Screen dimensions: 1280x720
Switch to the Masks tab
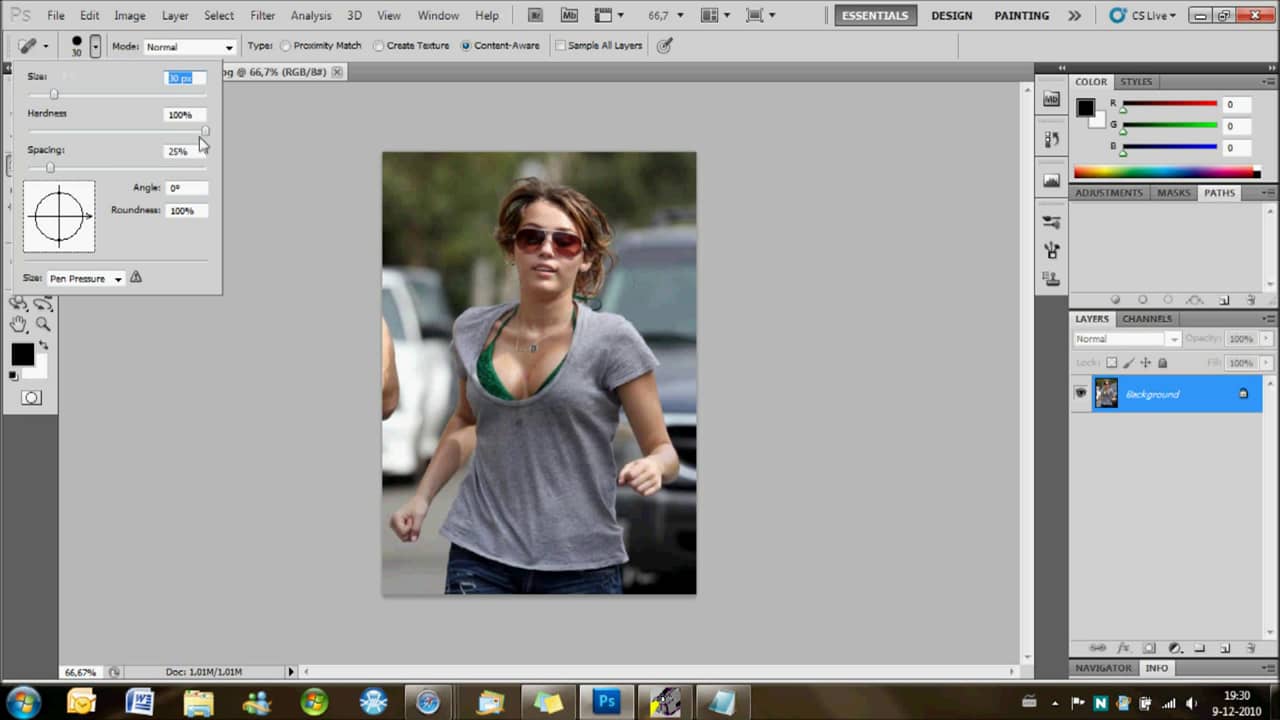pyautogui.click(x=1174, y=193)
